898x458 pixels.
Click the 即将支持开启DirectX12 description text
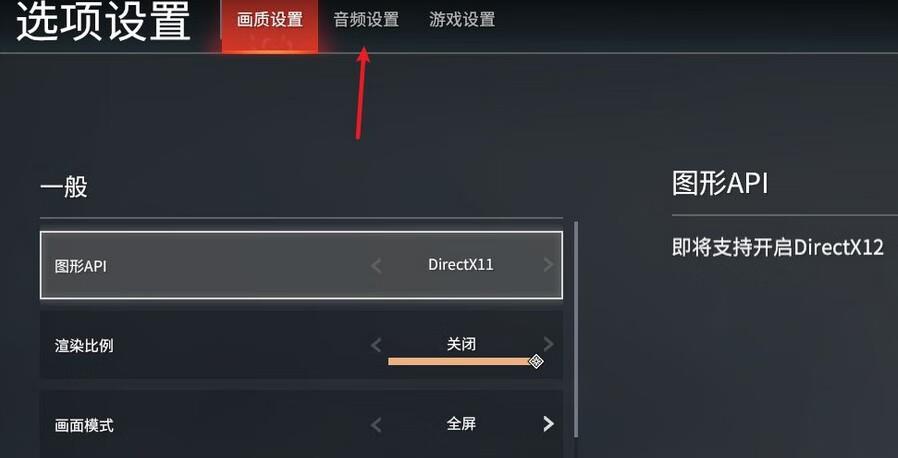click(778, 247)
